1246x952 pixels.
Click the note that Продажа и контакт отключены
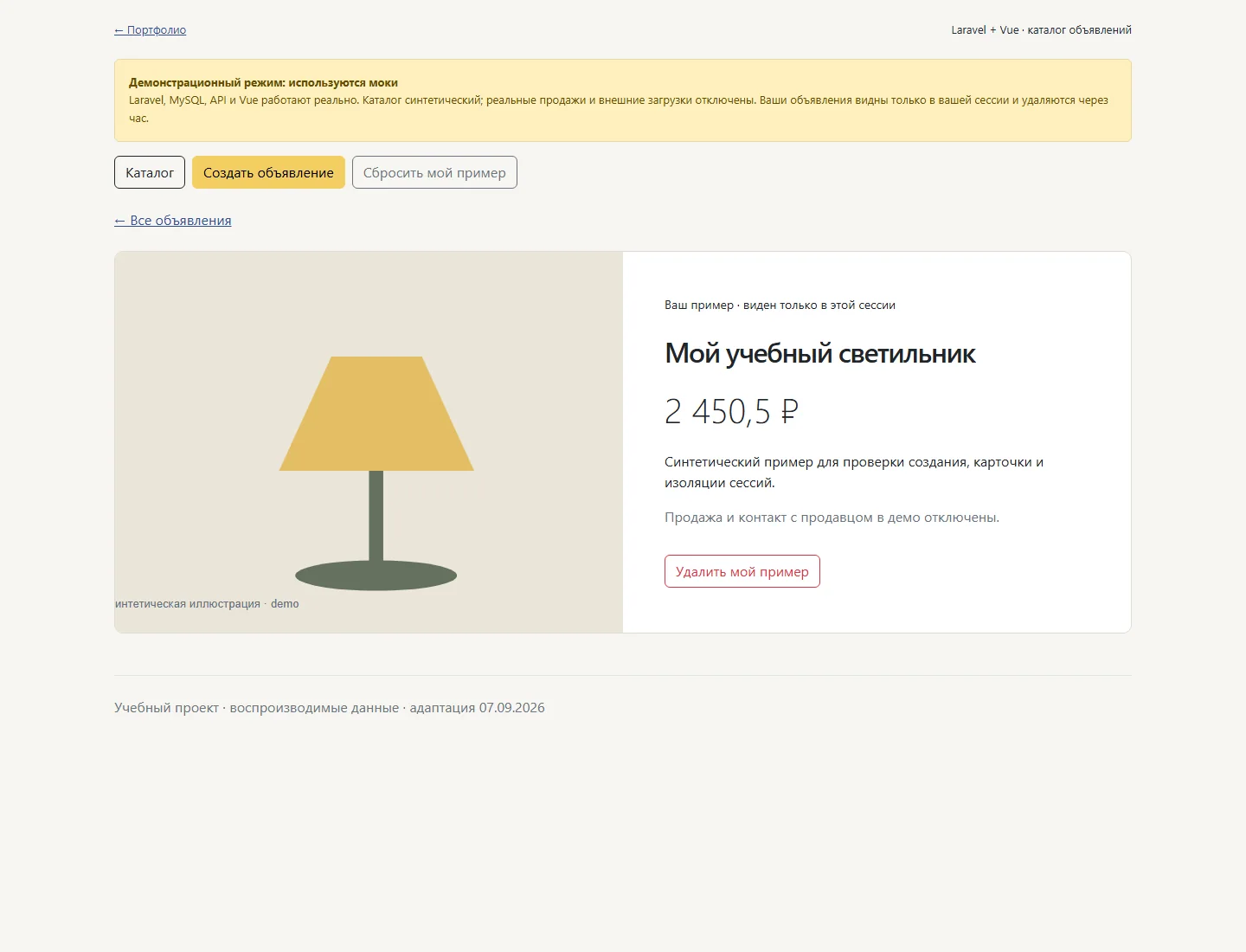(x=832, y=518)
